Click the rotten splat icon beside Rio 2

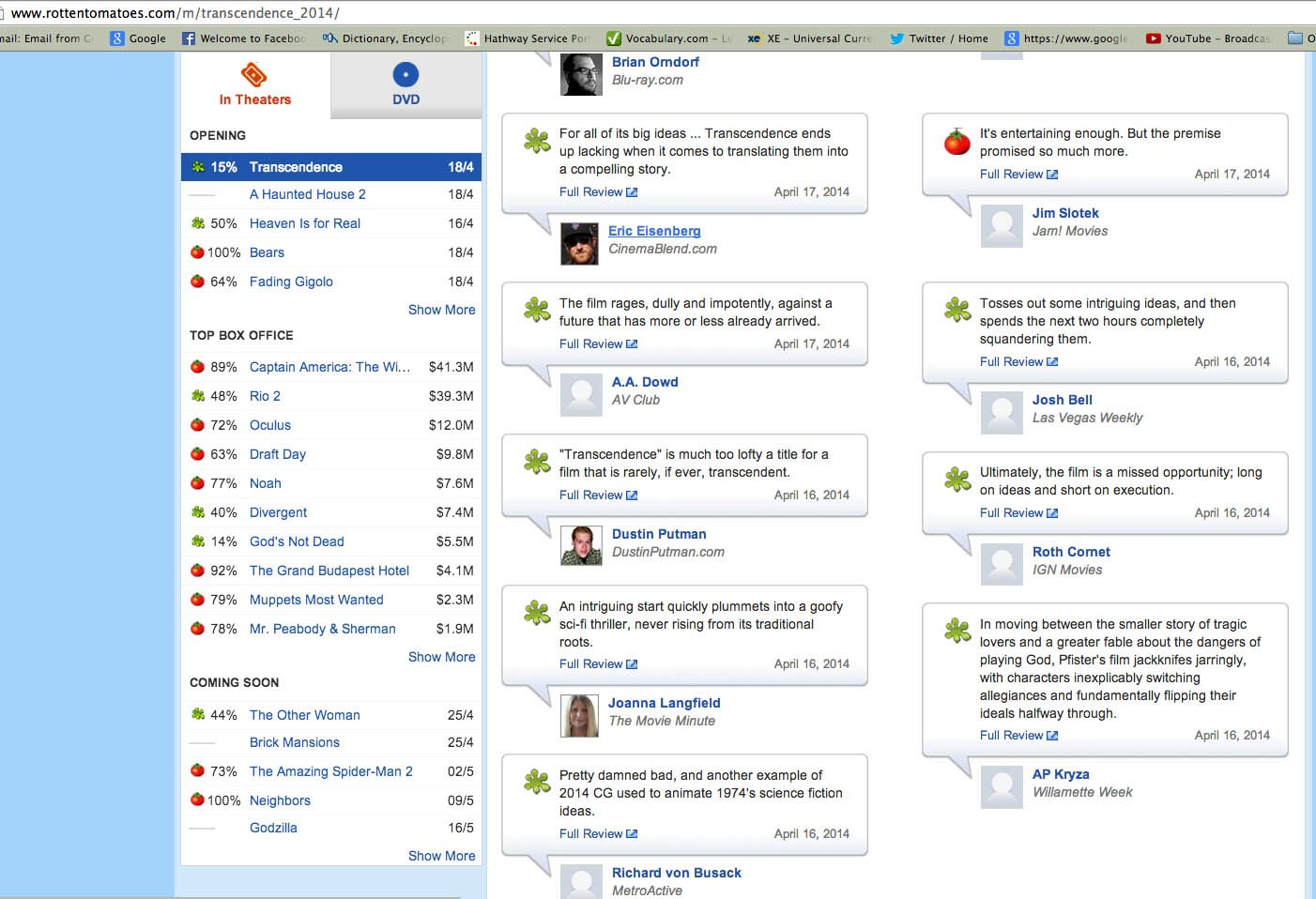click(197, 396)
